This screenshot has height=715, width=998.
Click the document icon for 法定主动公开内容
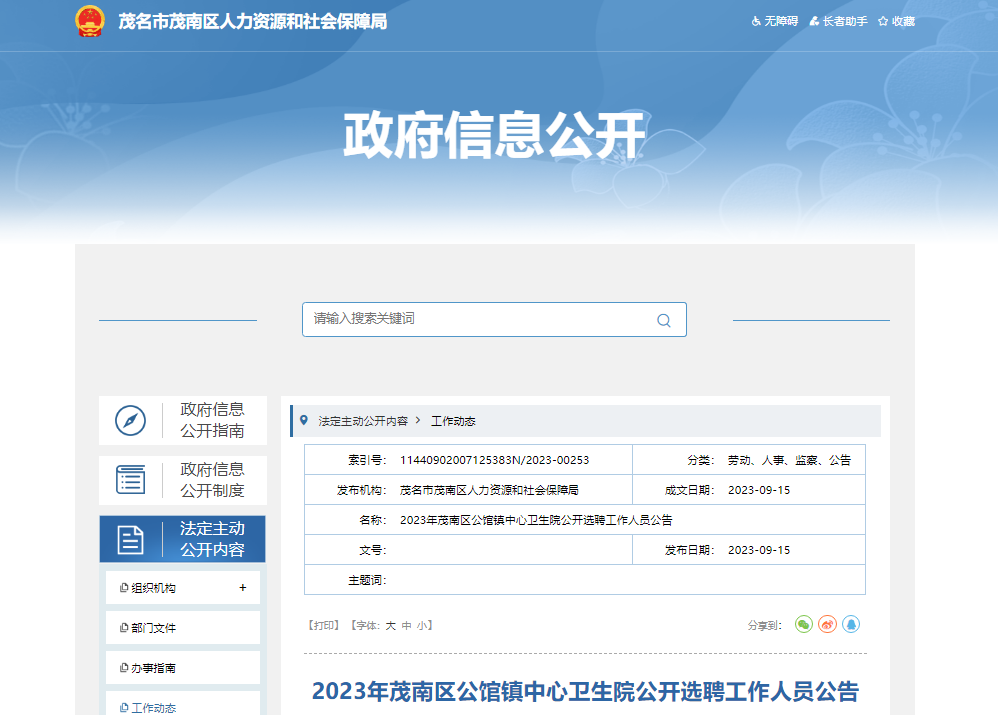coord(130,540)
